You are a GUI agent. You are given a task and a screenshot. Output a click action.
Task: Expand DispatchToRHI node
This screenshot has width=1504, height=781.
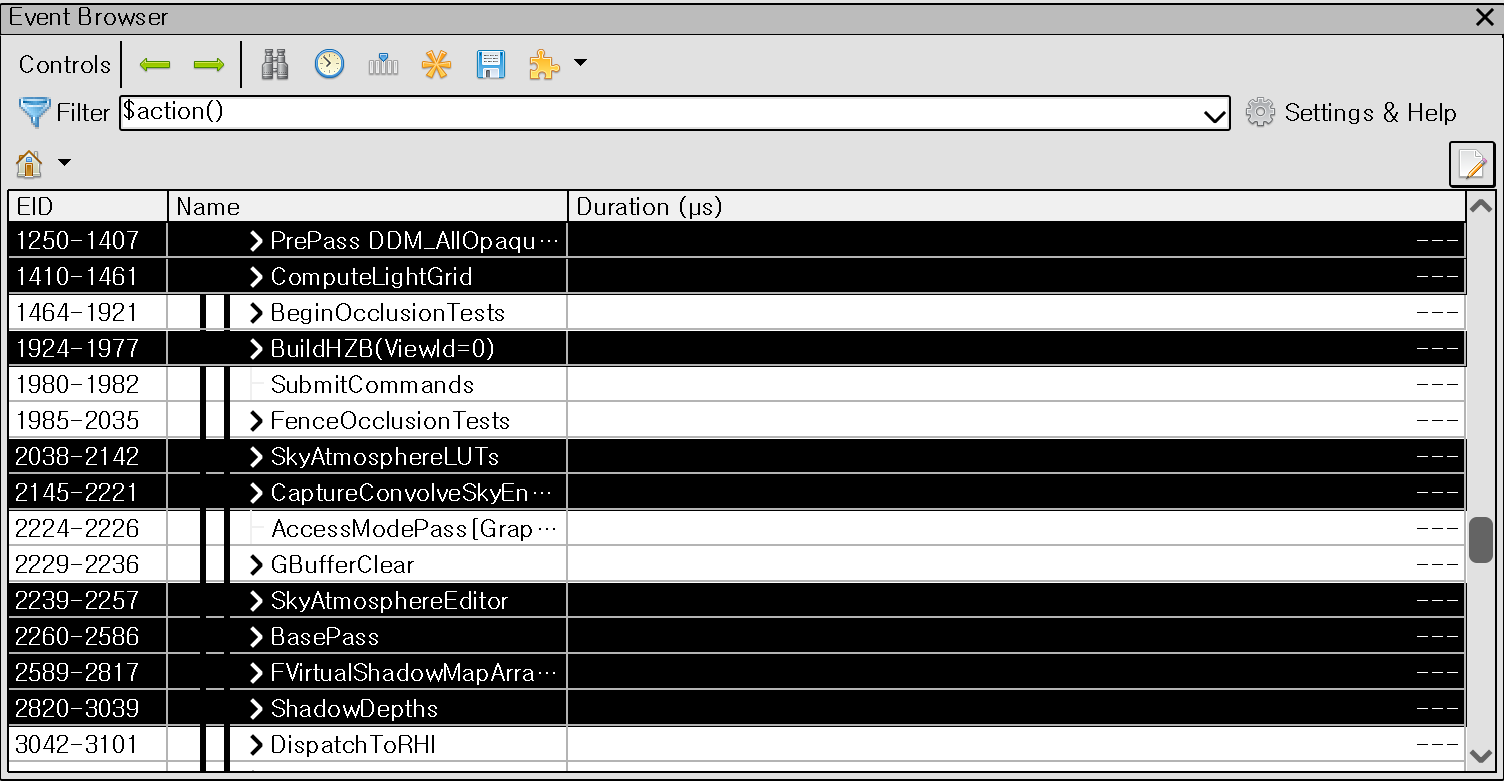256,745
